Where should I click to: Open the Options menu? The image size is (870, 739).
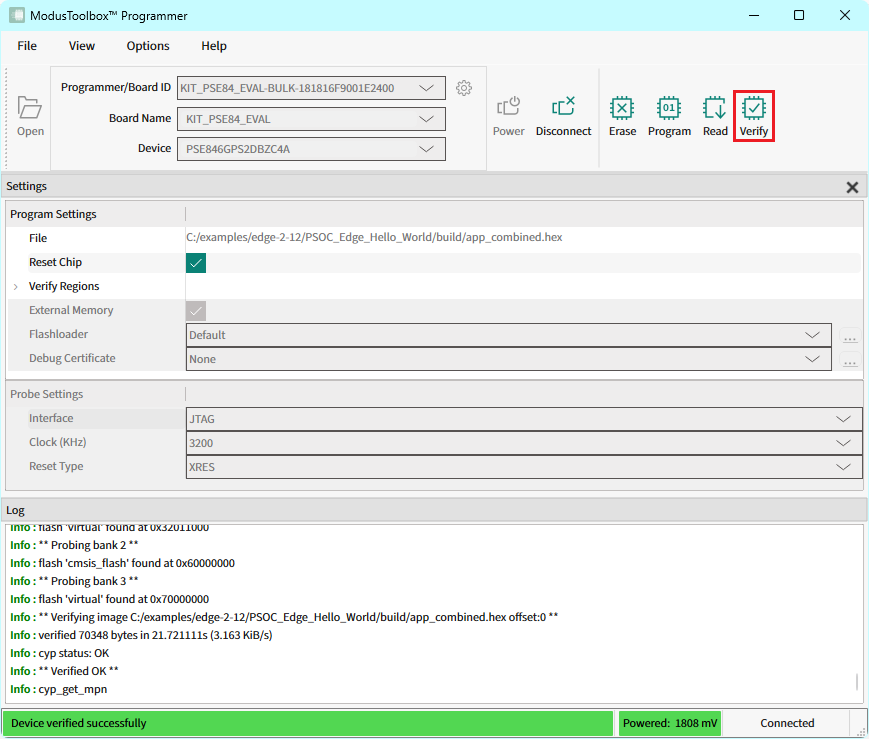pos(148,46)
